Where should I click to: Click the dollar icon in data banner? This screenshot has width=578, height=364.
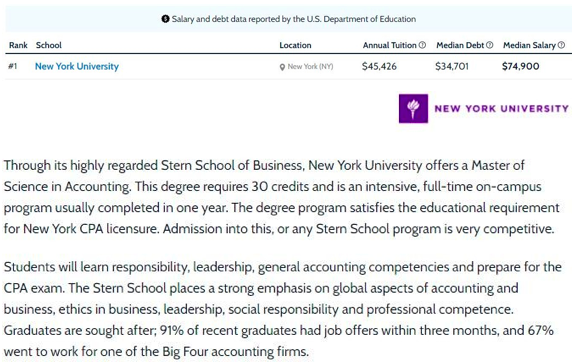[x=166, y=19]
